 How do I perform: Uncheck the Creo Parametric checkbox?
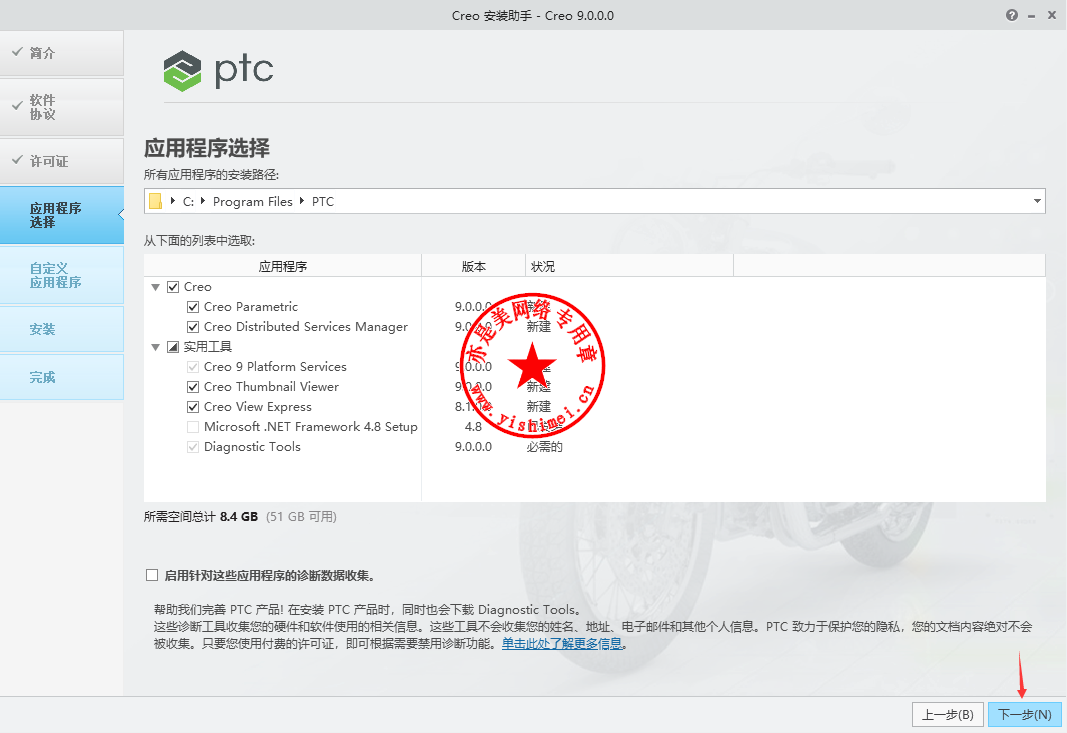point(193,307)
